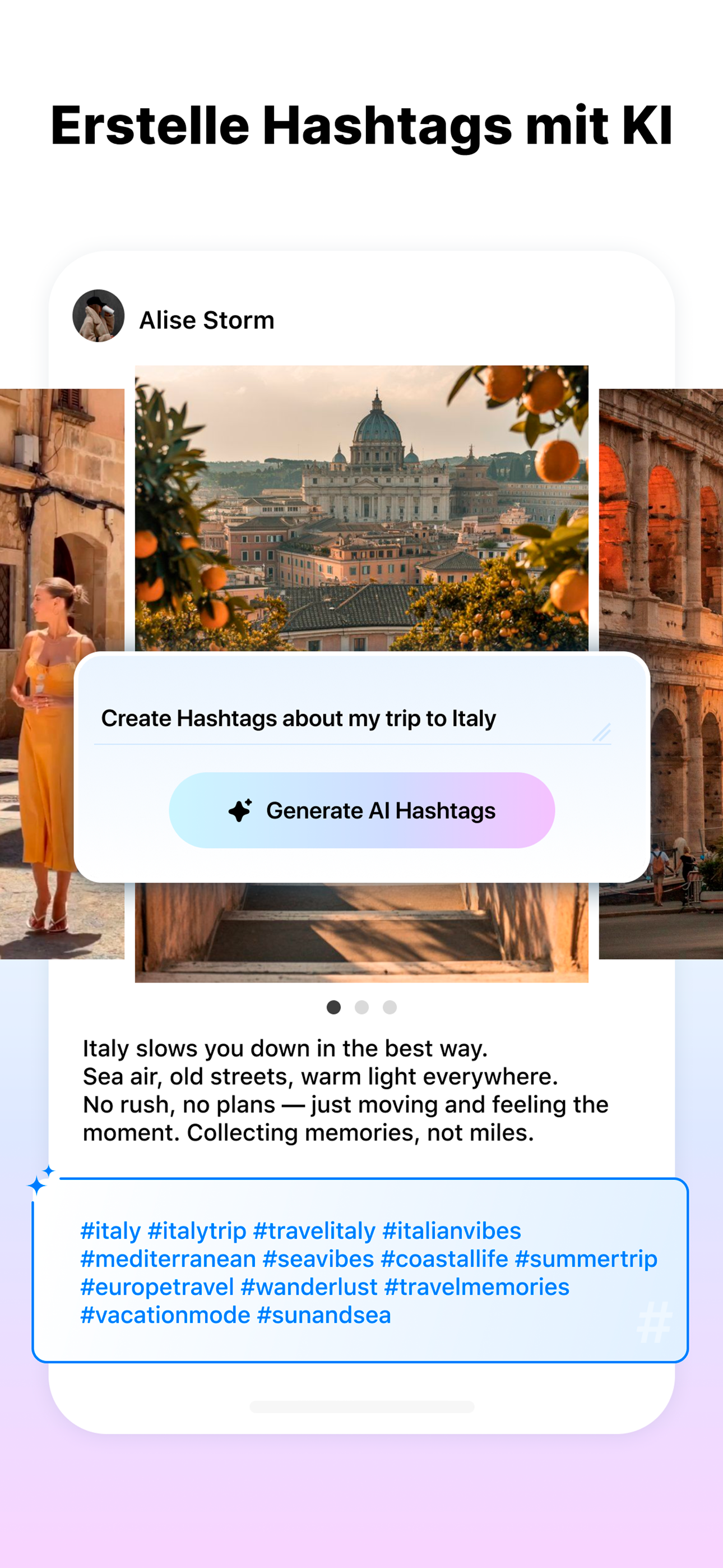Tap the Italy slows you down caption
This screenshot has width=723, height=1568.
(x=346, y=1090)
